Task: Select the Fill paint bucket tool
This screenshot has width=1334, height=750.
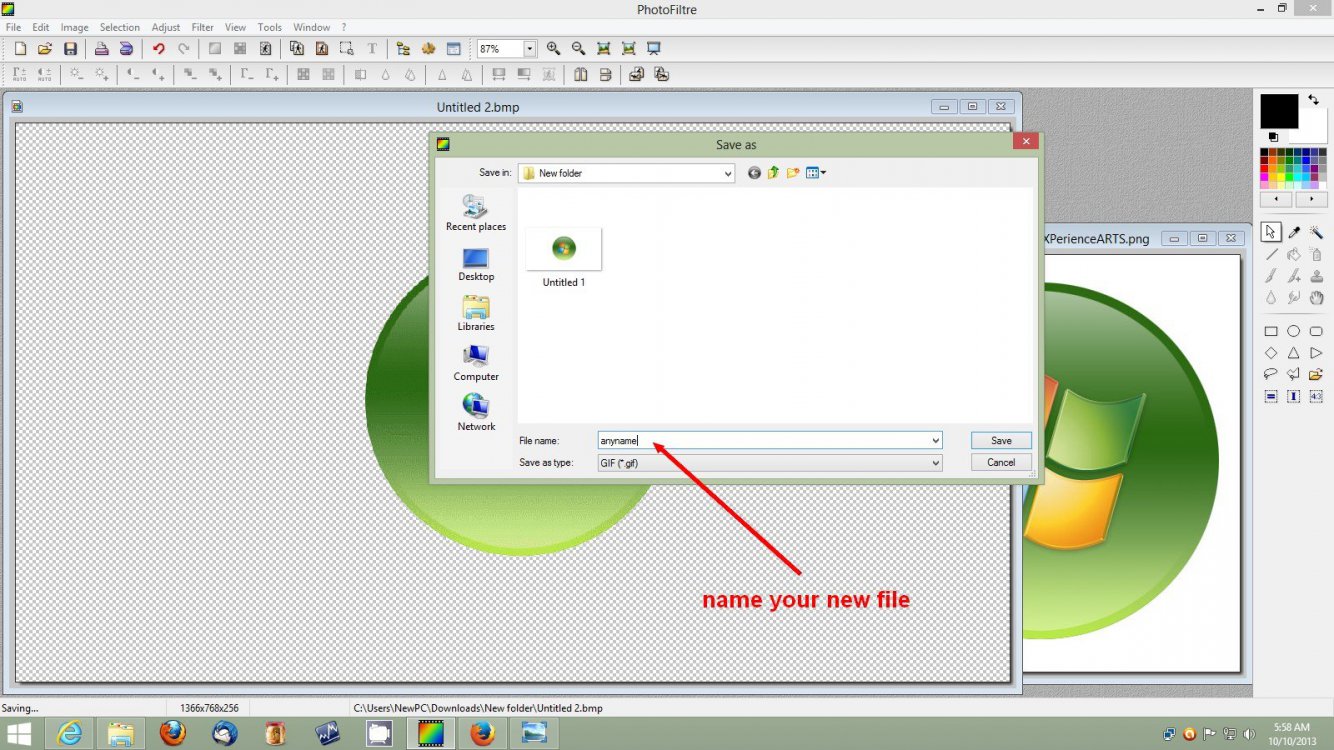Action: pos(1293,254)
